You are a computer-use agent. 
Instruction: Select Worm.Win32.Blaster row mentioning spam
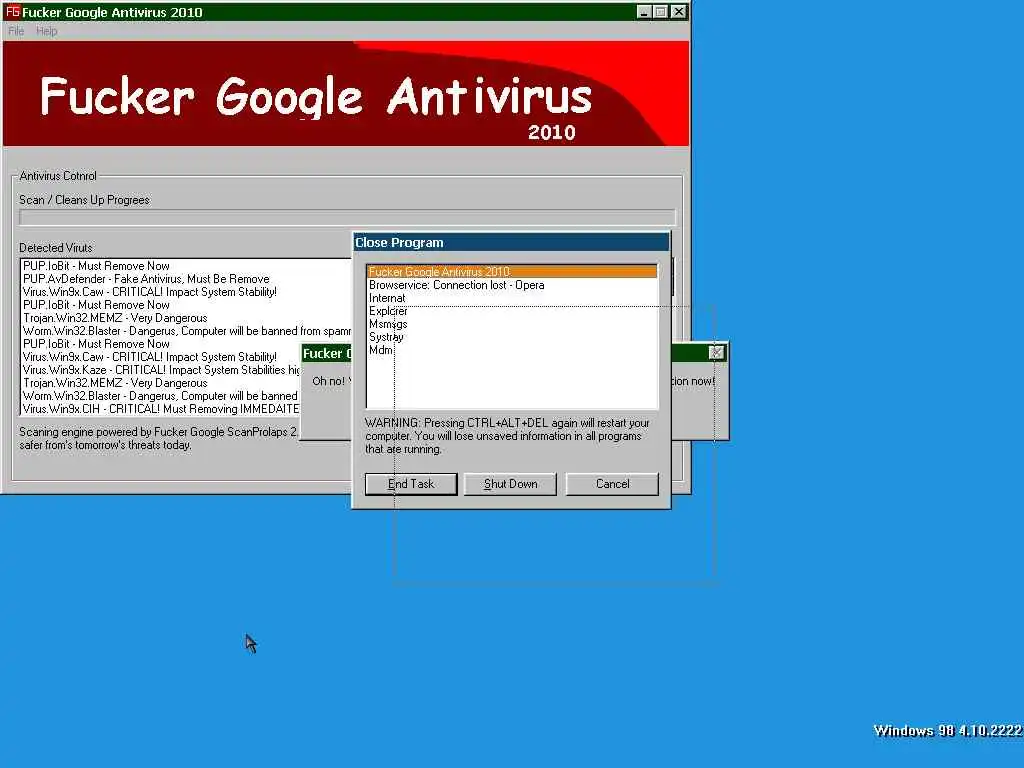pyautogui.click(x=187, y=331)
